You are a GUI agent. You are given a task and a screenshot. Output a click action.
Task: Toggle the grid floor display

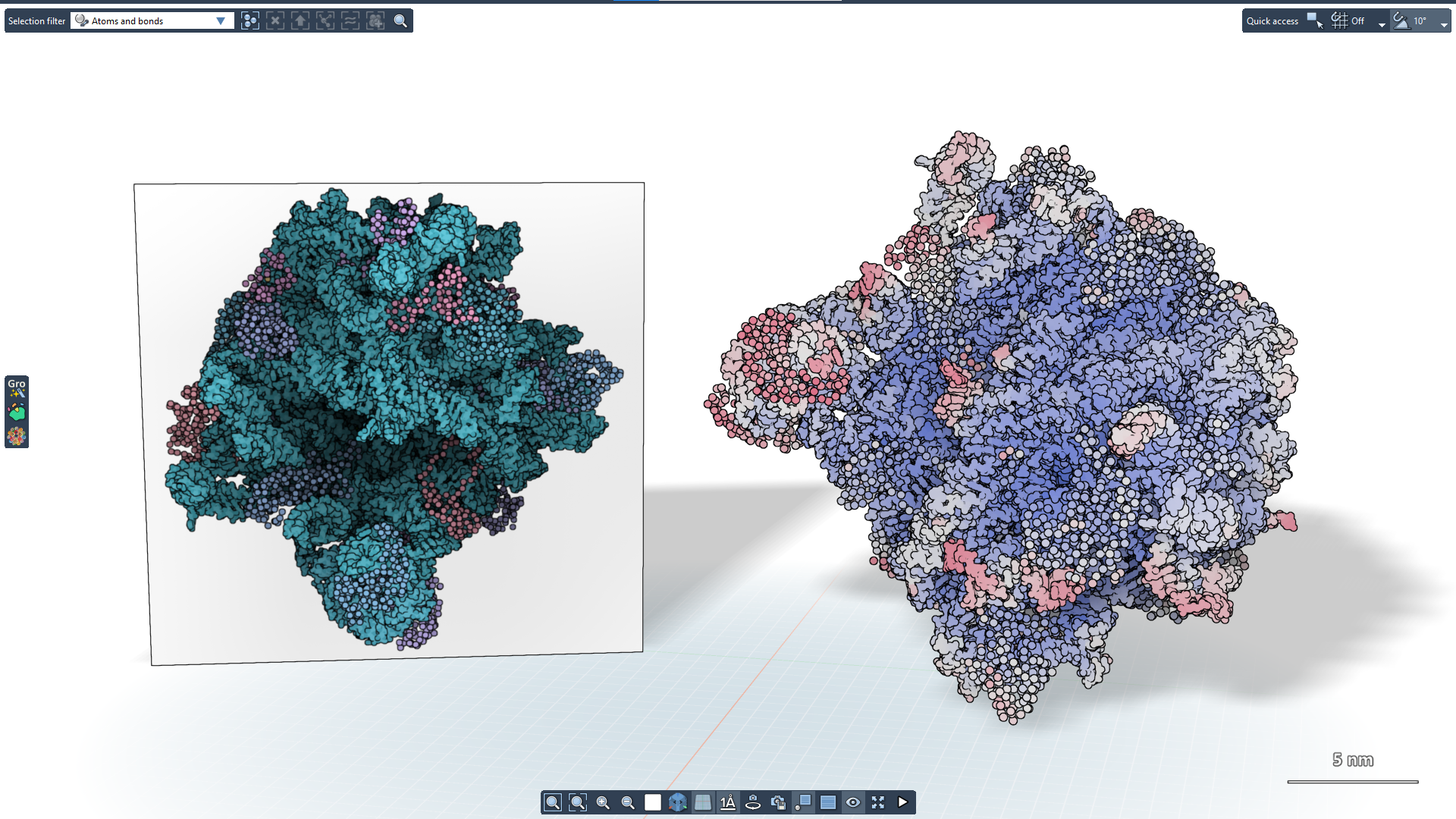(703, 802)
